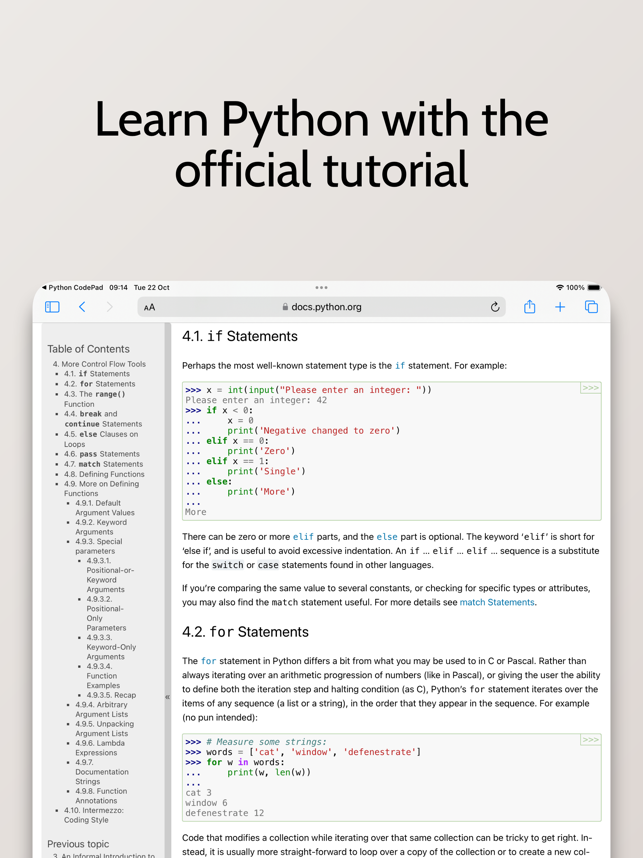This screenshot has height=858, width=643.
Task: Click the 'Table of Contents' sidebar heading
Action: [88, 349]
